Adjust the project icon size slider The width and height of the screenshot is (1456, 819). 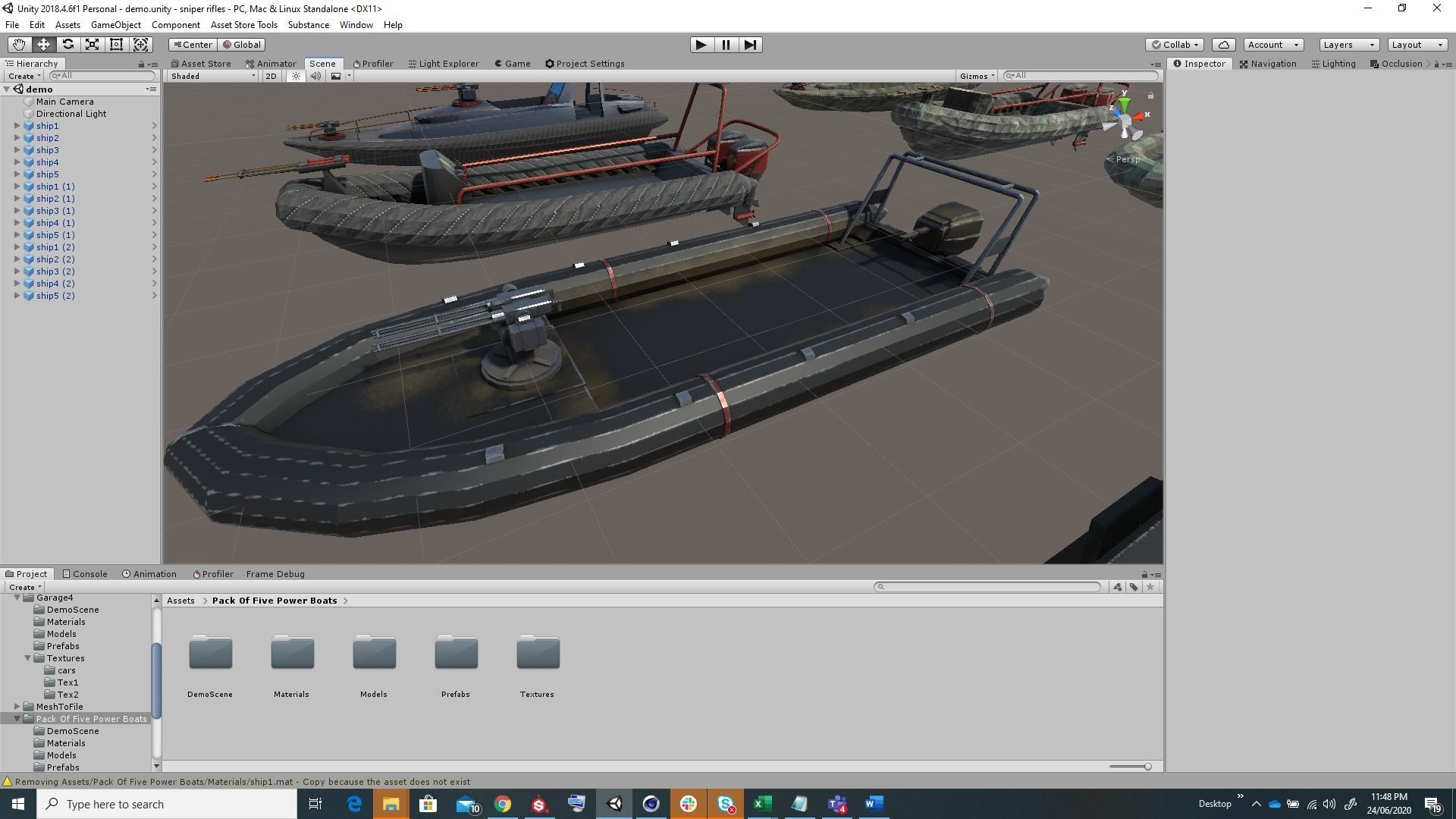point(1147,767)
